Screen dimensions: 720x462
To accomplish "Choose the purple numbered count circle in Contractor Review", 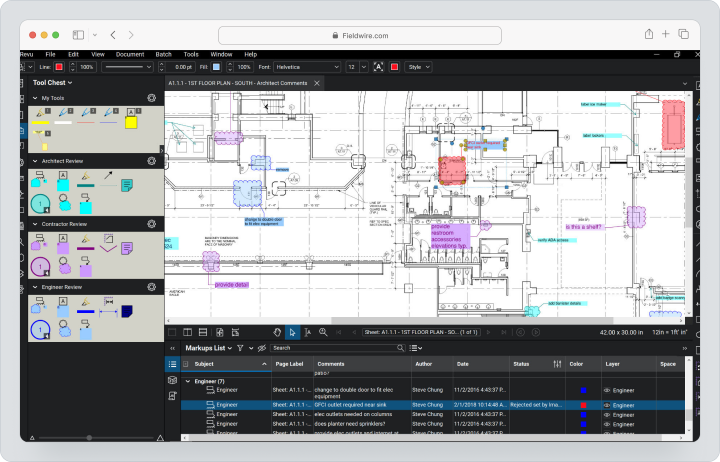I will pos(40,266).
